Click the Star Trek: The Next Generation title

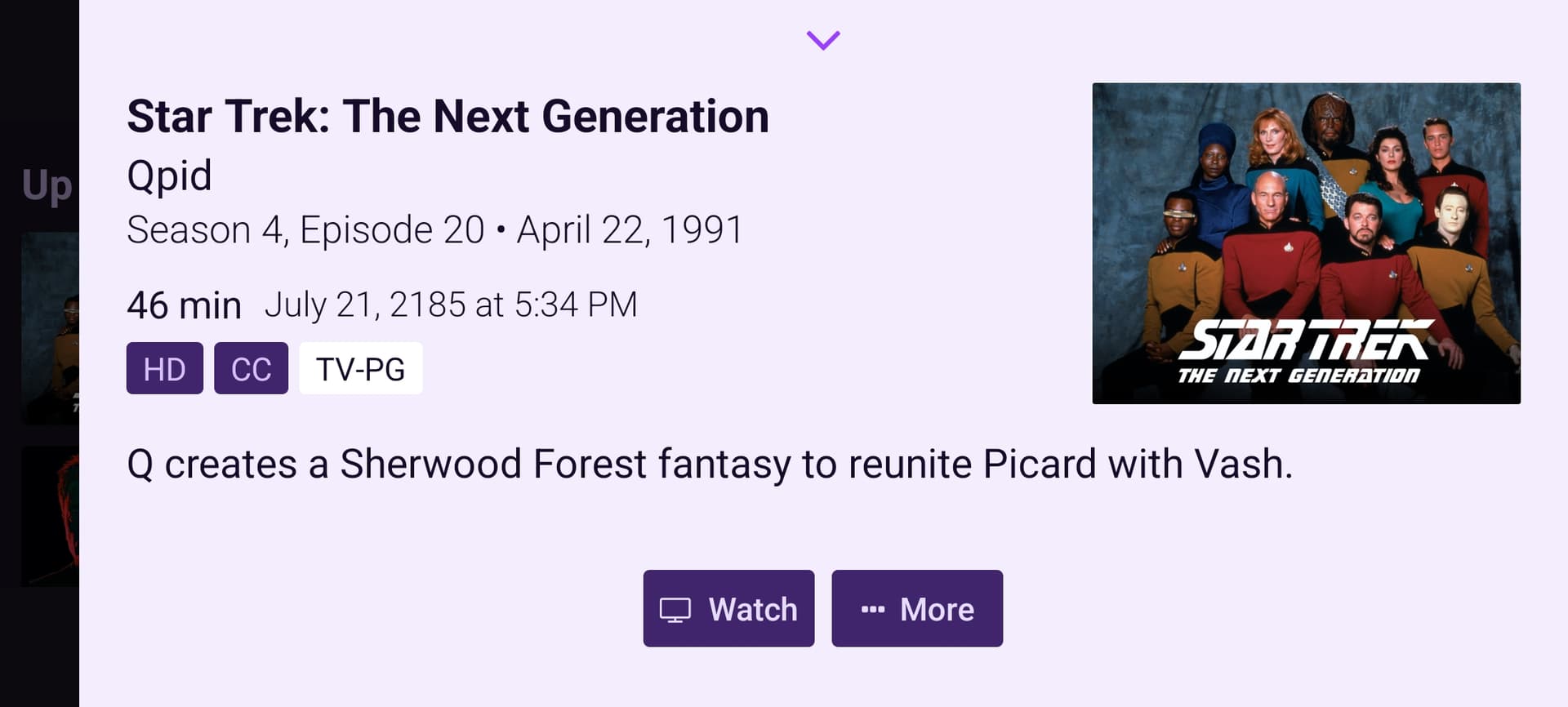pos(448,116)
